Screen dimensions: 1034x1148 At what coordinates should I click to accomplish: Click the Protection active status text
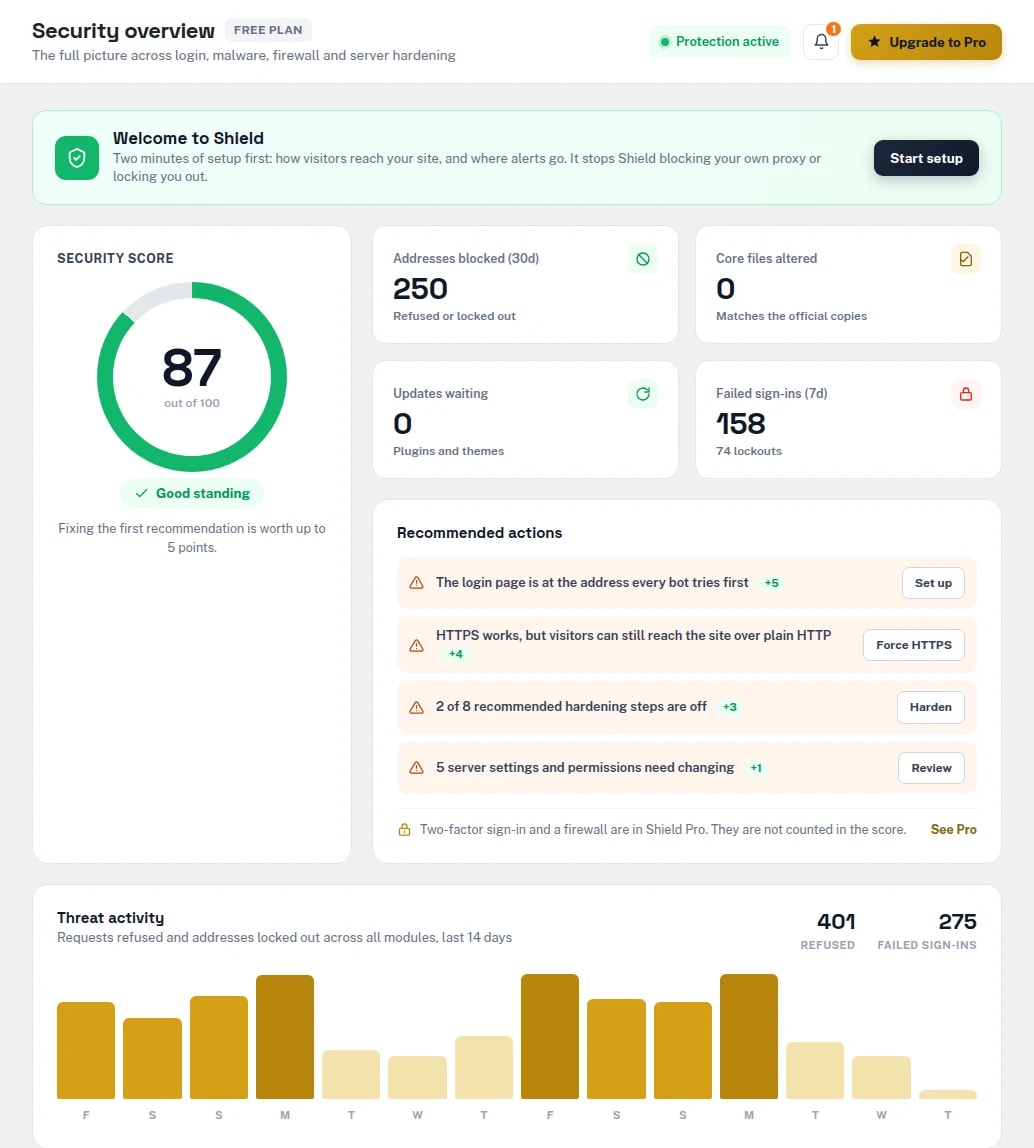727,42
